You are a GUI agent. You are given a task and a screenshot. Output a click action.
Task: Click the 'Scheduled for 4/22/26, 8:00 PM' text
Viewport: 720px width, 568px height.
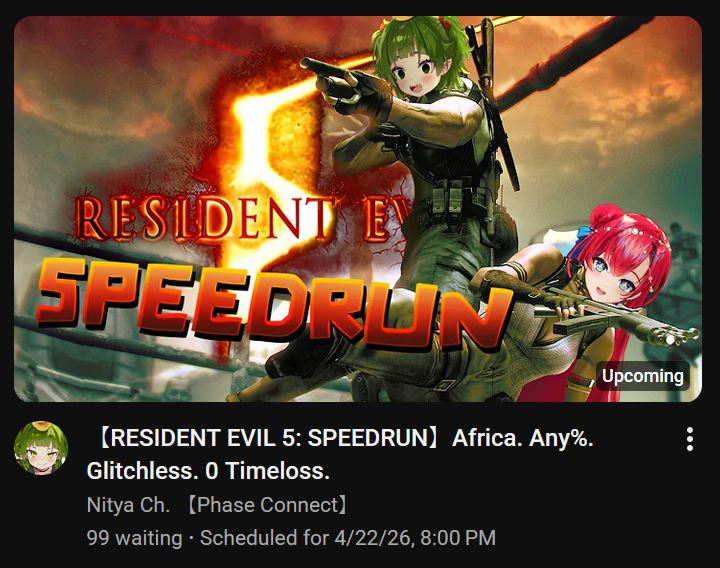pos(348,538)
